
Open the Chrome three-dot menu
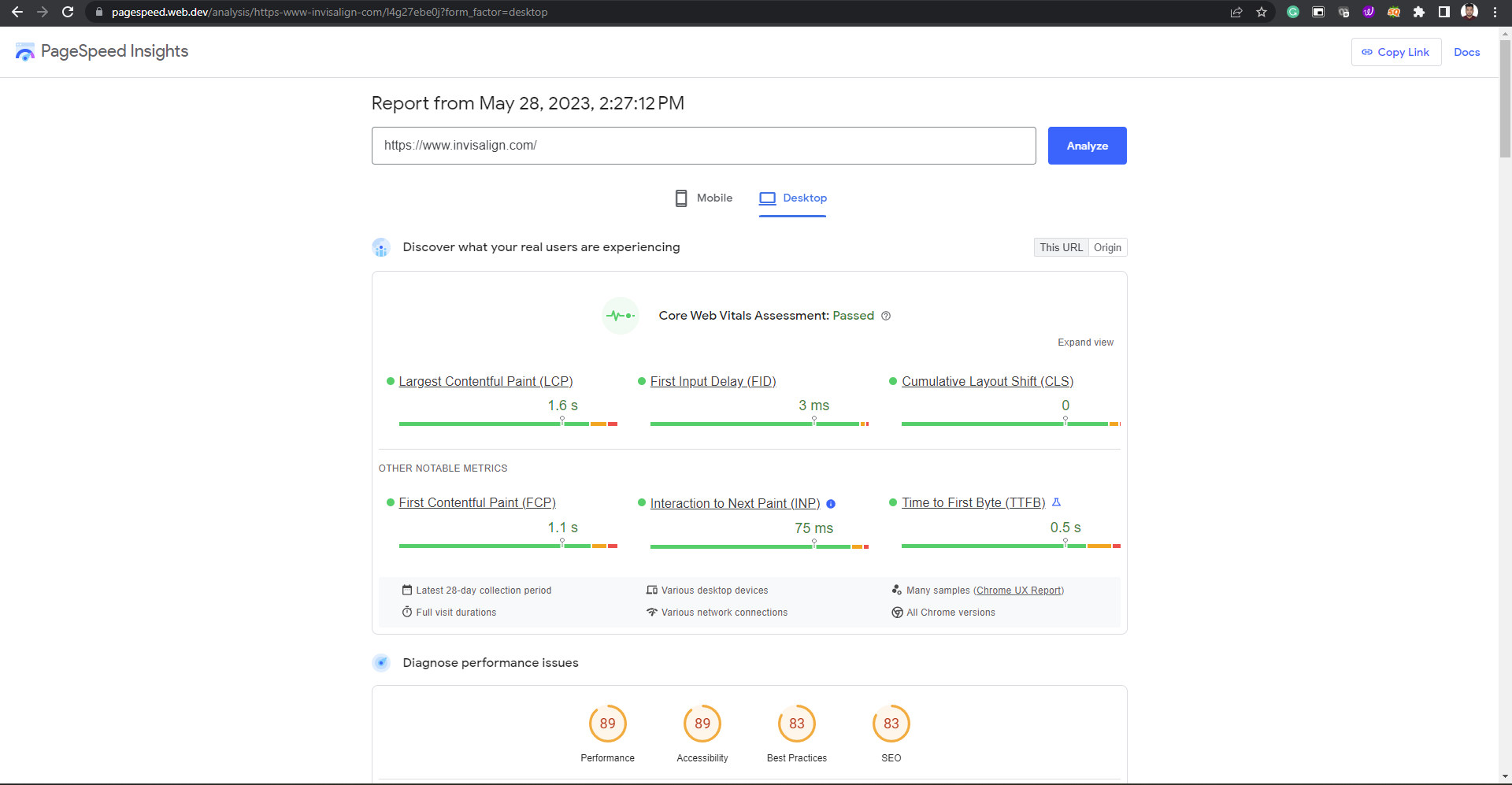[1495, 12]
